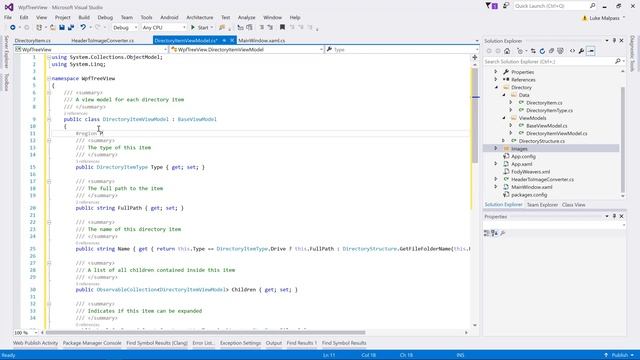Toggle auto-hide pin on Solution Explorer panel
640x360 pixels.
click(x=614, y=41)
